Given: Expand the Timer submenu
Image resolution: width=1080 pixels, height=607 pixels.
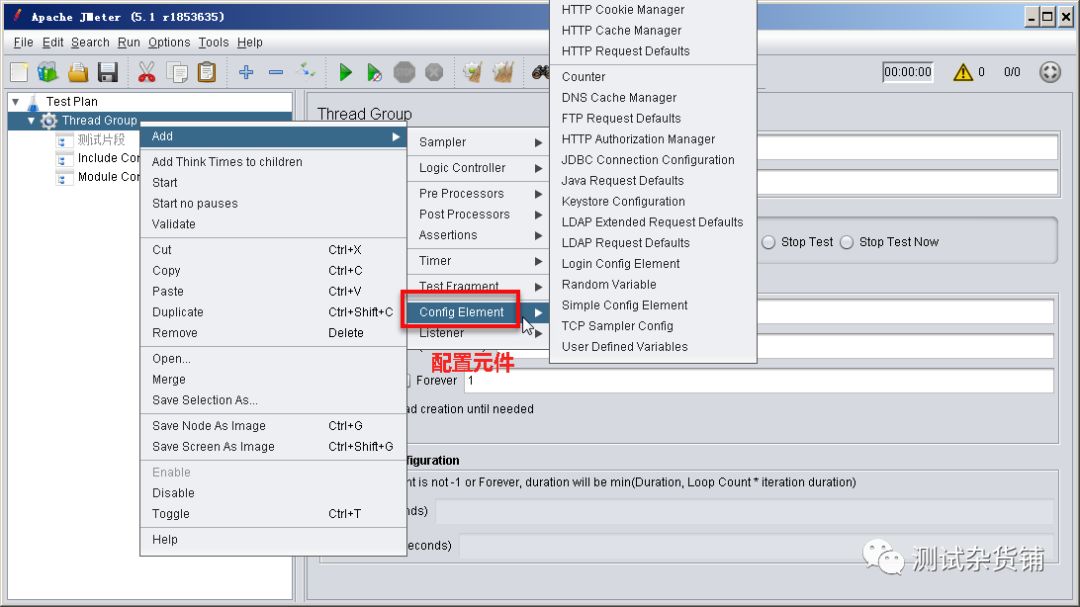Looking at the screenshot, I should tap(479, 260).
